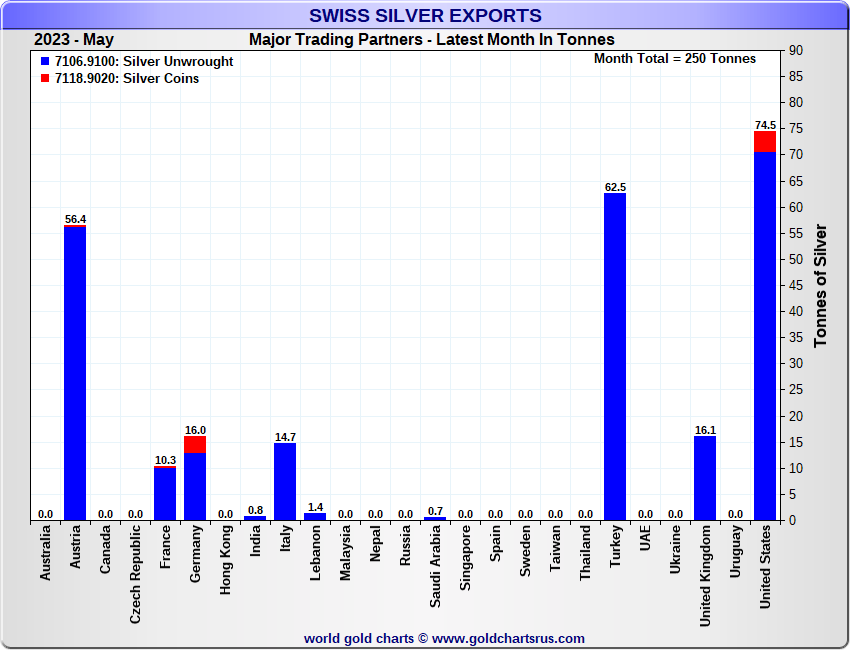Click the 74.5 value label above United States
This screenshot has width=850, height=650.
point(765,125)
